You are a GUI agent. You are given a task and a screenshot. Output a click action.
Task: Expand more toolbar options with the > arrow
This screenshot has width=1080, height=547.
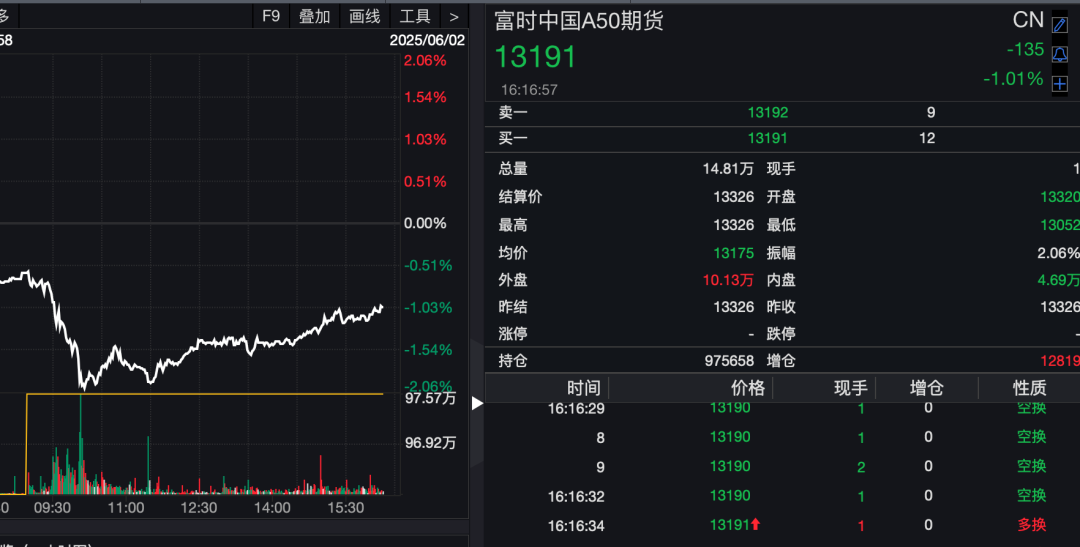[454, 16]
